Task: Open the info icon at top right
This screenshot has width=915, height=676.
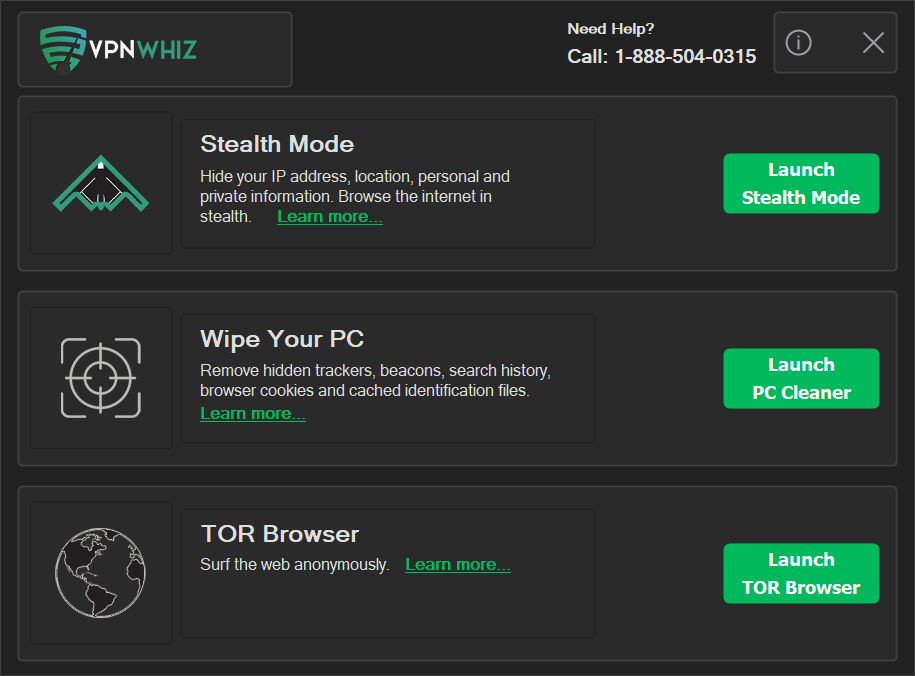Action: pos(798,43)
